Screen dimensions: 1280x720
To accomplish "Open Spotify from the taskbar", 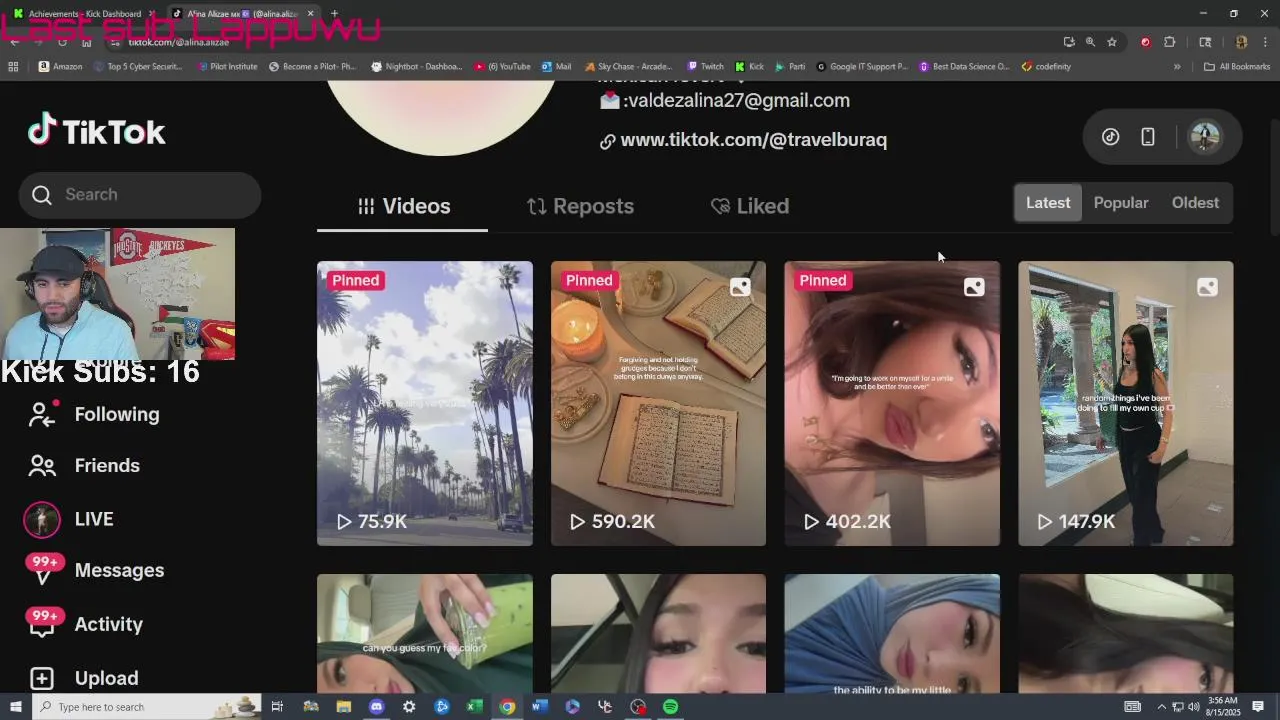I will (670, 707).
